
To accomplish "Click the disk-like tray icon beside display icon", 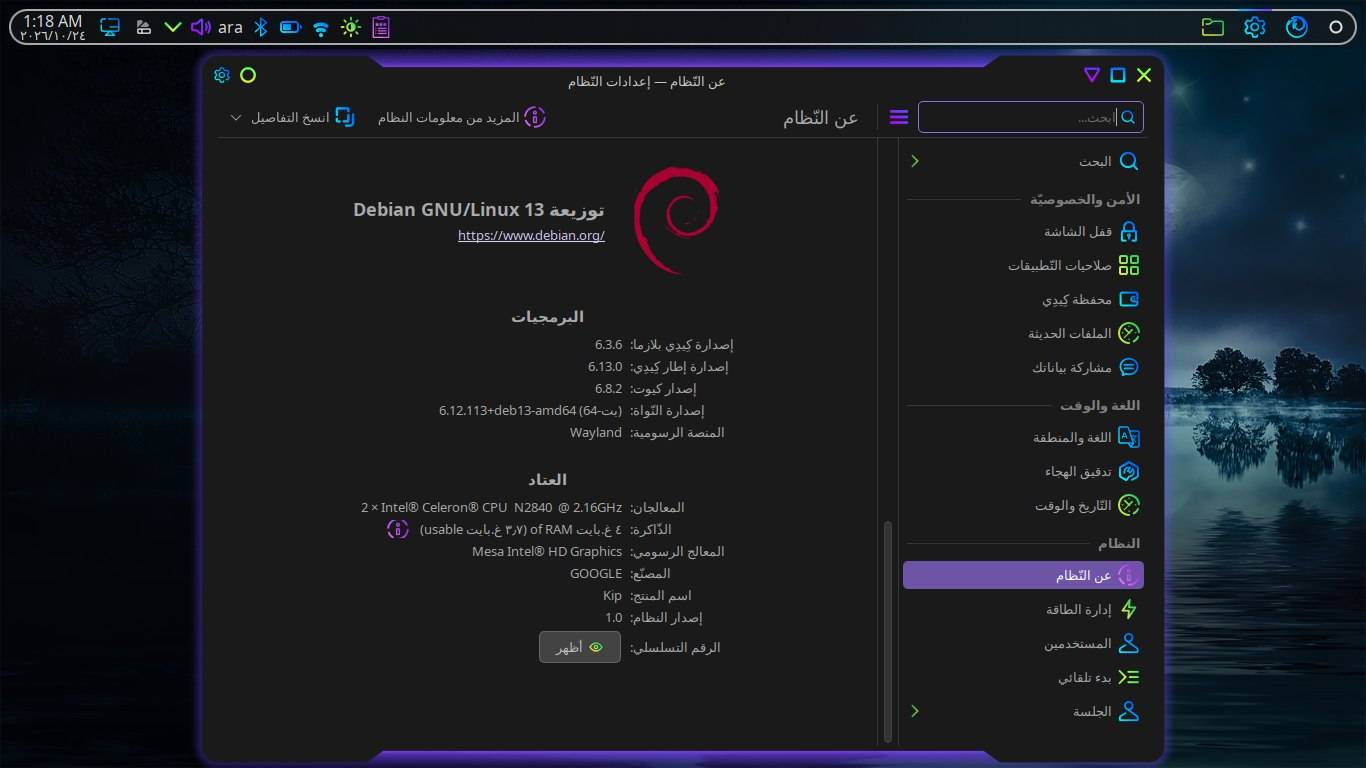I will (143, 27).
